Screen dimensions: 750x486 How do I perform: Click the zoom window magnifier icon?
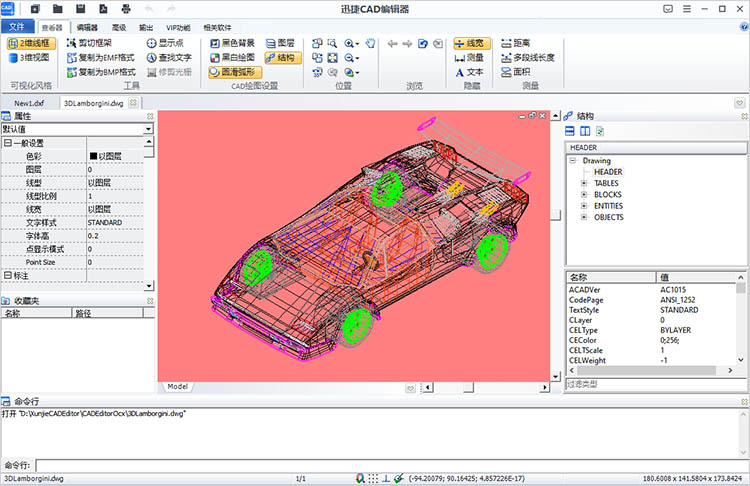332,44
